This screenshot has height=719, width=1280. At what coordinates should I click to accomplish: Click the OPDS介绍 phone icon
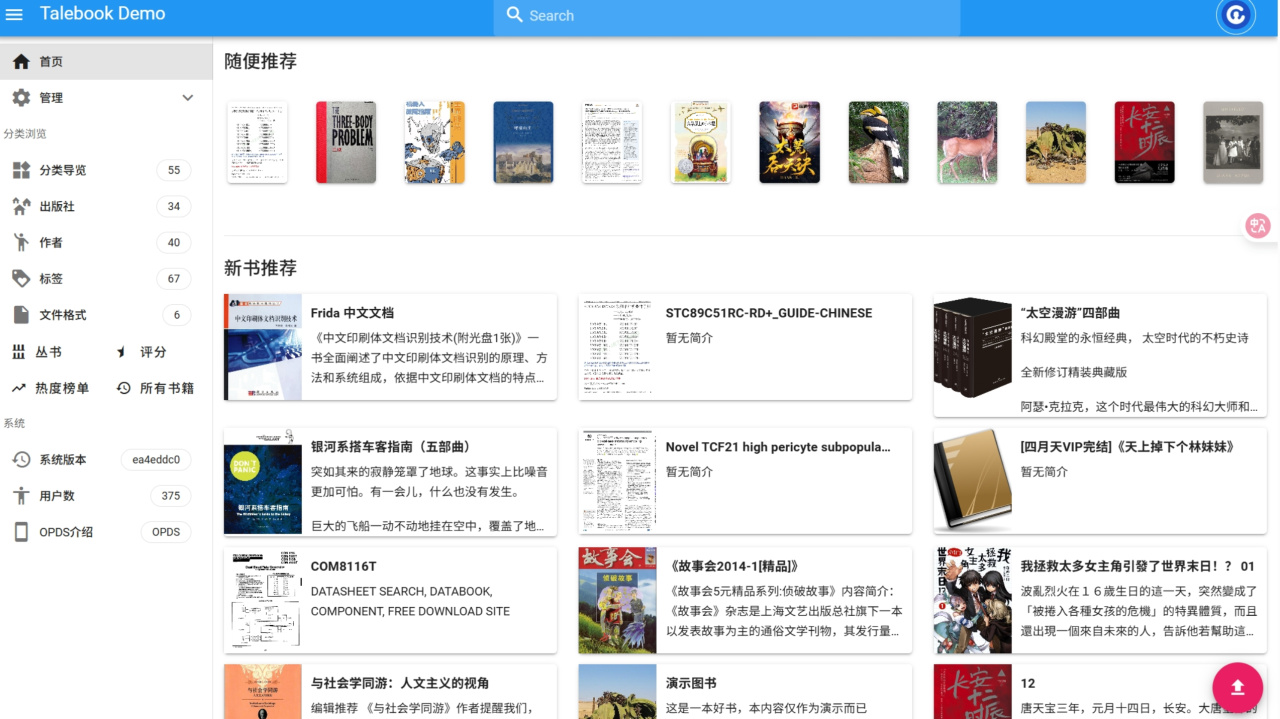tap(21, 532)
